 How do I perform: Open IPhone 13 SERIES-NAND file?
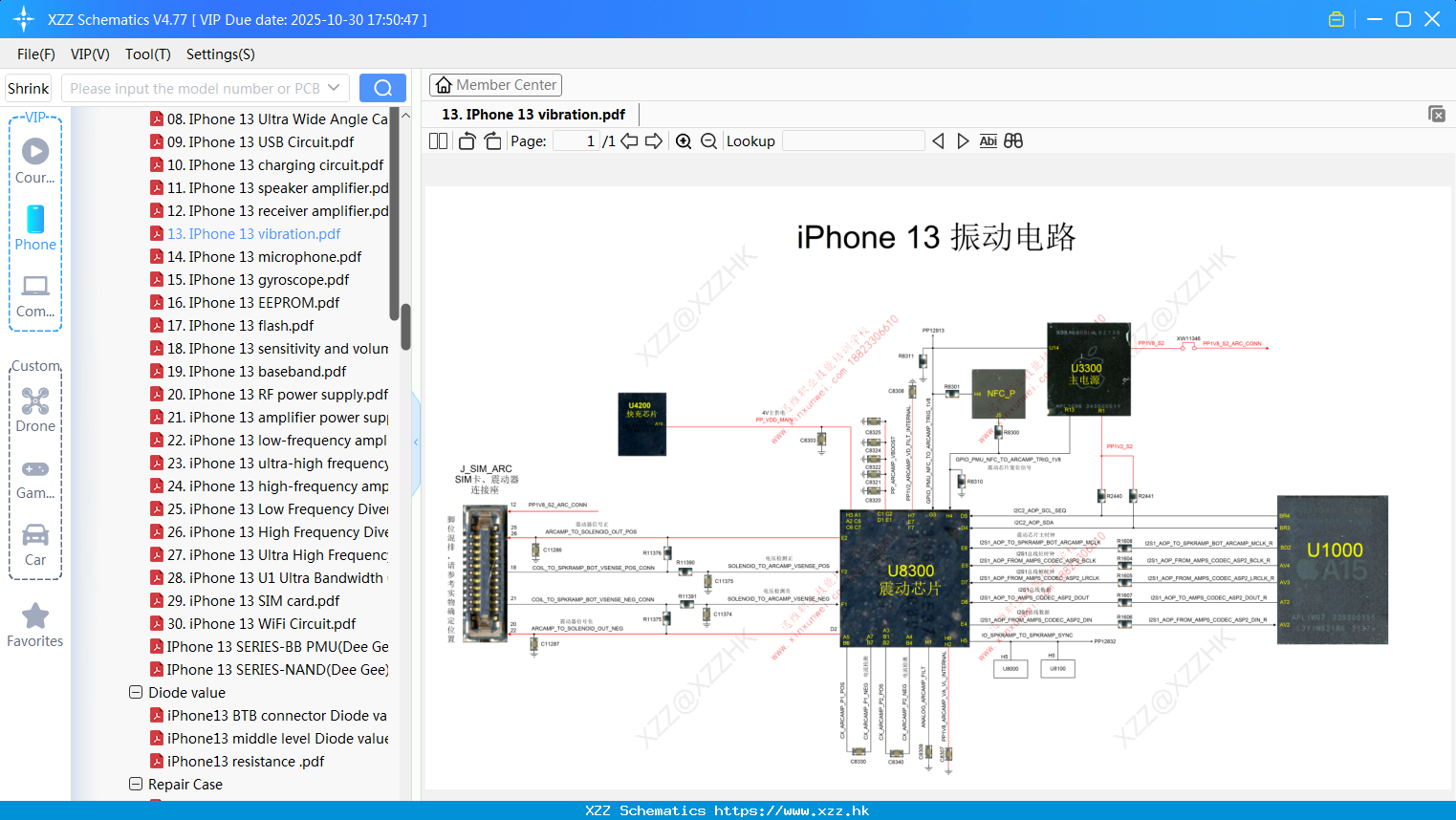coord(270,669)
